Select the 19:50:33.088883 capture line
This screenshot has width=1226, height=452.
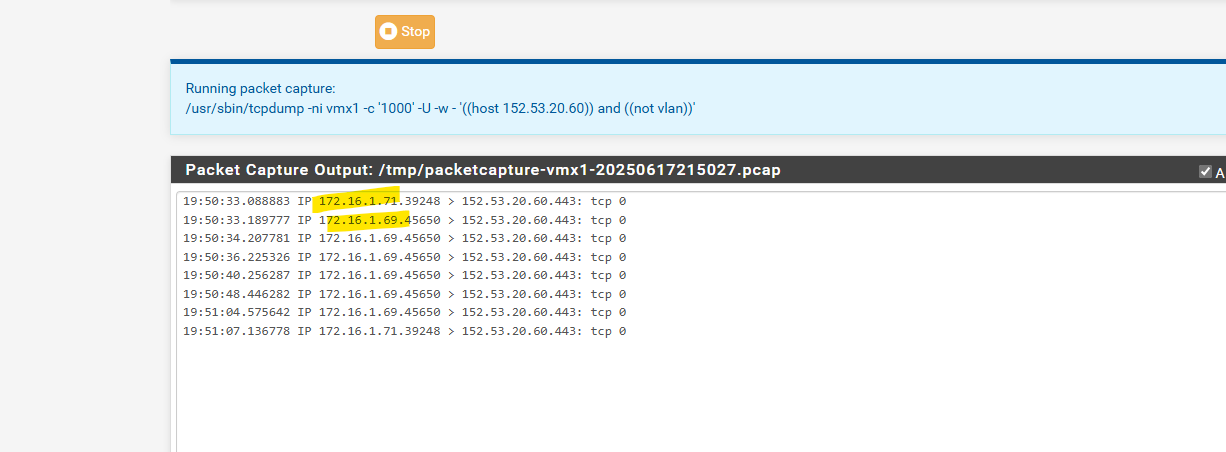(404, 201)
